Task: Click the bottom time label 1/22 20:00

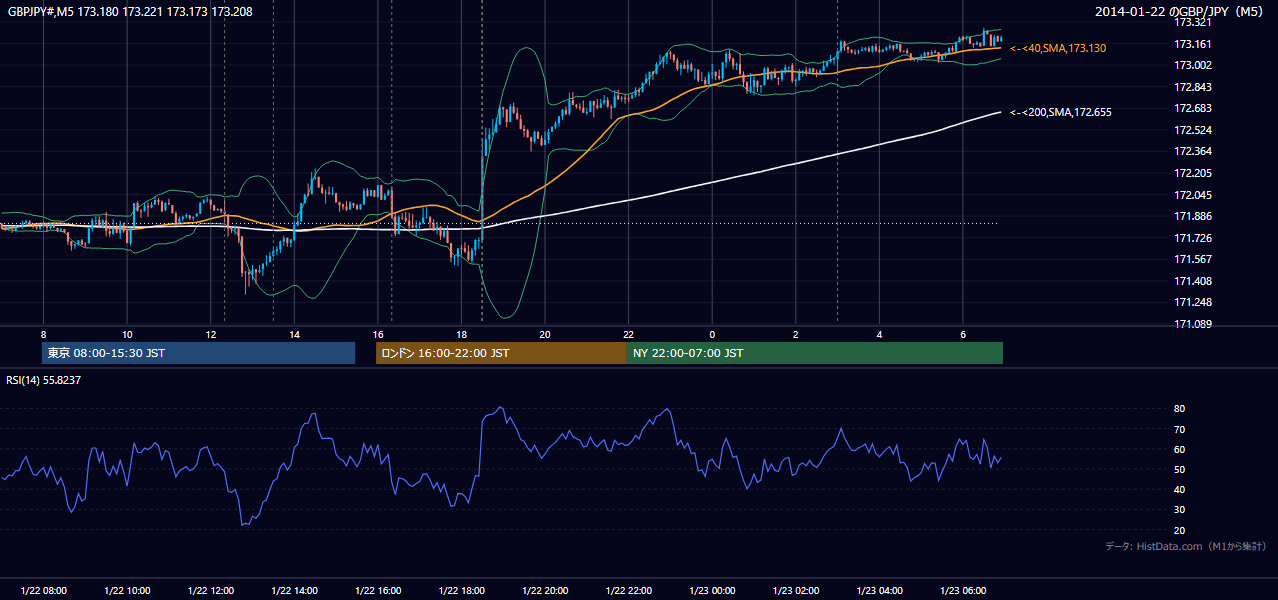Action: click(x=545, y=591)
